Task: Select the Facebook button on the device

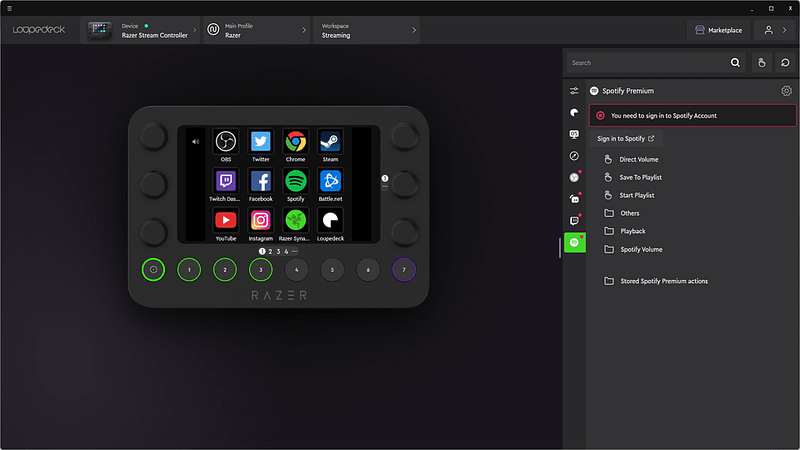Action: 261,181
